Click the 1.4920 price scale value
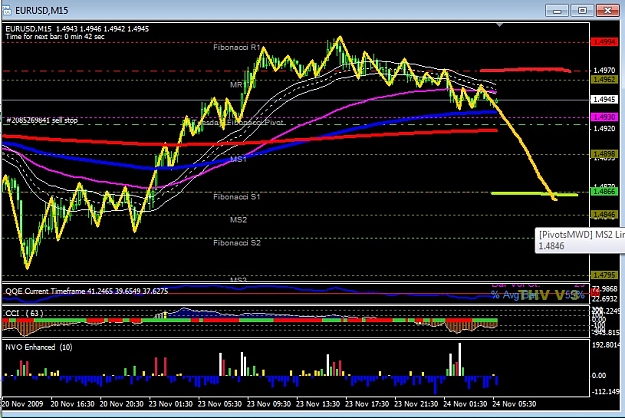Viewport: 625px width, 418px height. pos(604,129)
